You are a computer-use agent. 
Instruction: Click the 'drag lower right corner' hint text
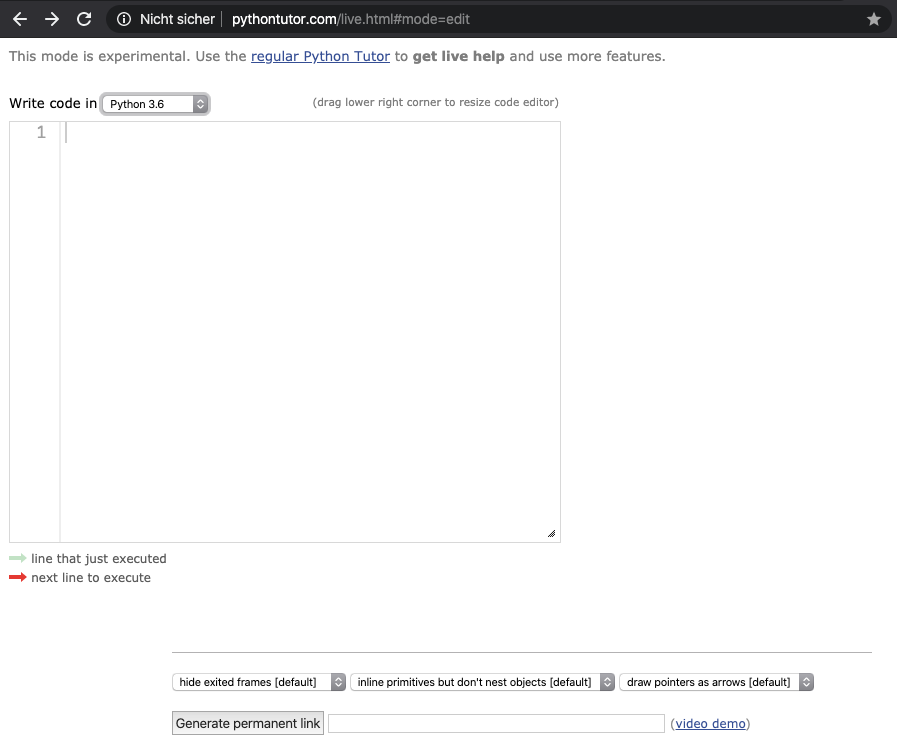pyautogui.click(x=435, y=102)
